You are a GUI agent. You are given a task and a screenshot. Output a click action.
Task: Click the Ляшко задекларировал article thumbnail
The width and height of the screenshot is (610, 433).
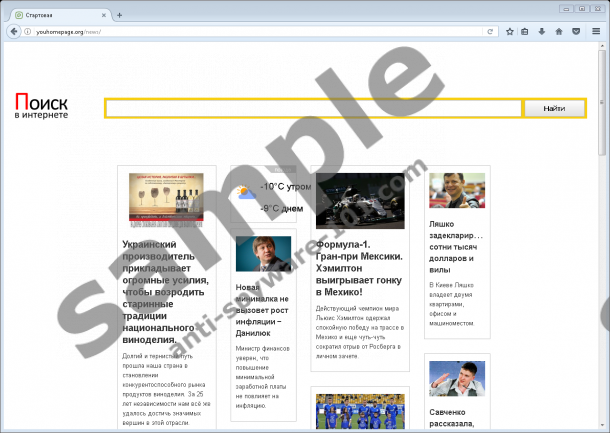[457, 191]
